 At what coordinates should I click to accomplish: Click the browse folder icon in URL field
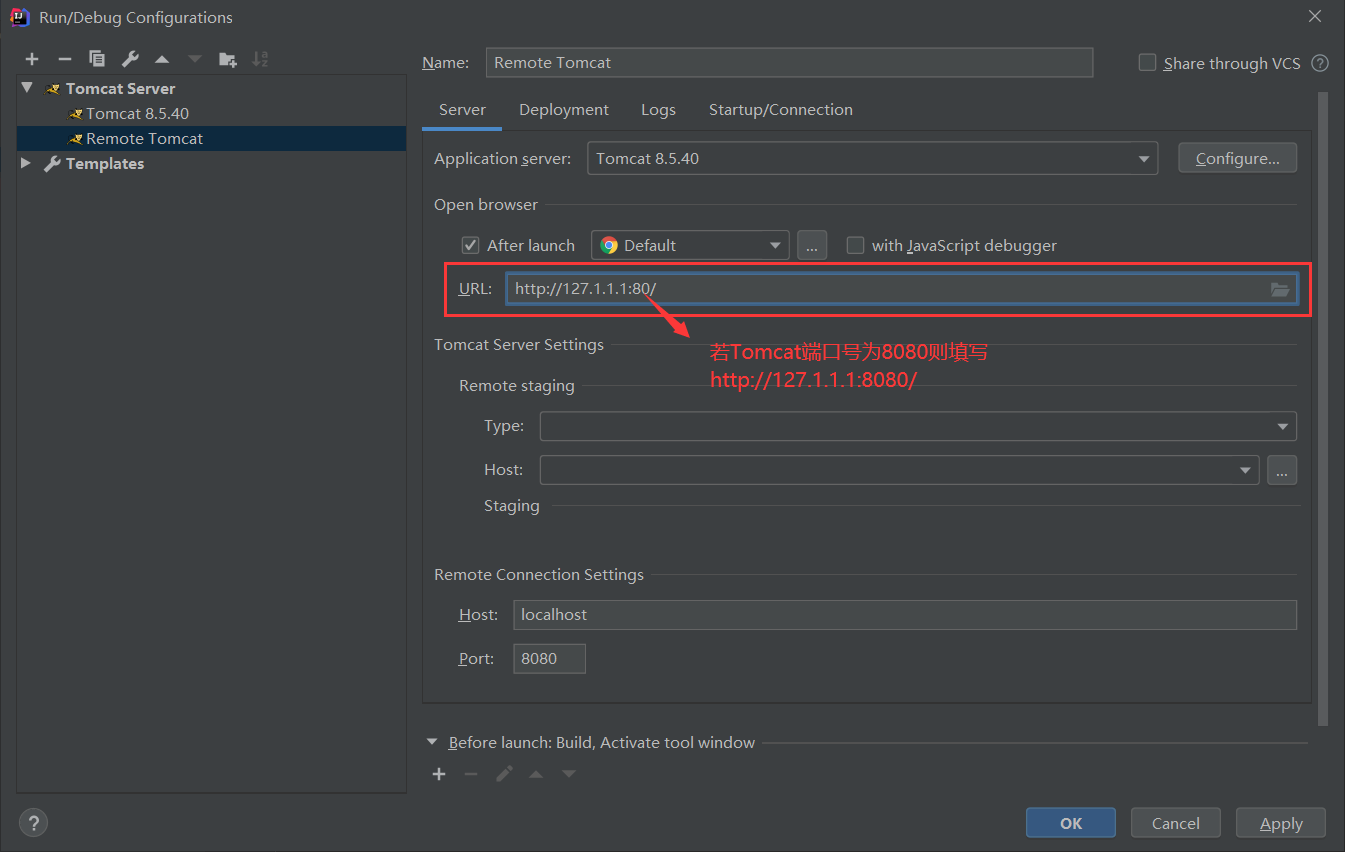coord(1280,289)
